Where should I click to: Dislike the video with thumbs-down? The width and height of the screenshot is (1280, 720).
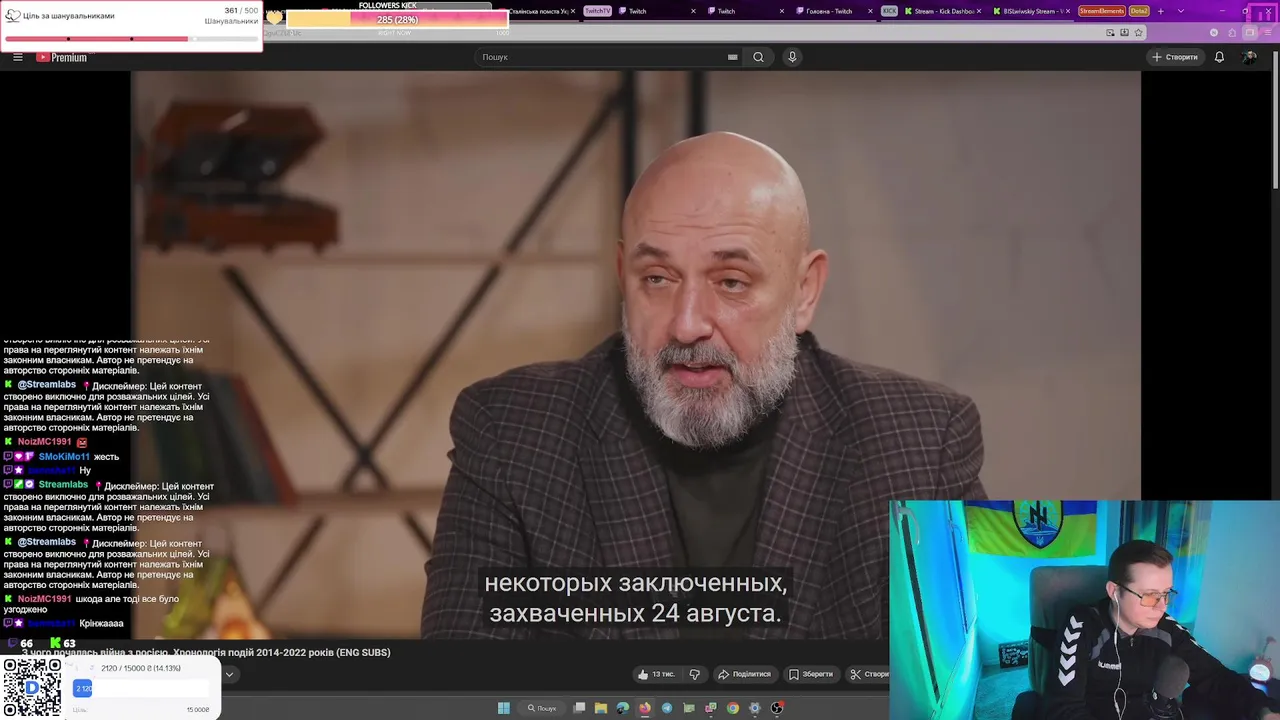pyautogui.click(x=695, y=674)
